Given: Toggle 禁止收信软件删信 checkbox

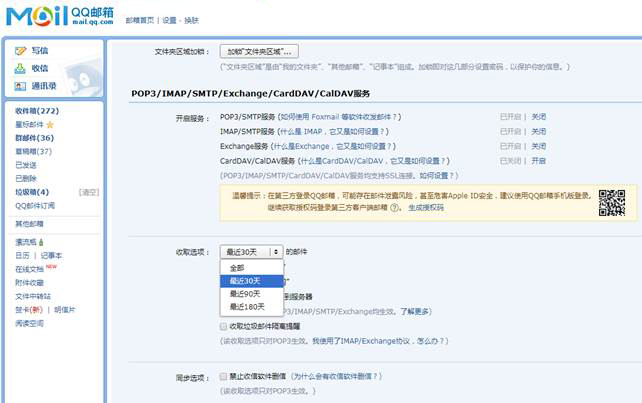Looking at the screenshot, I should (223, 377).
